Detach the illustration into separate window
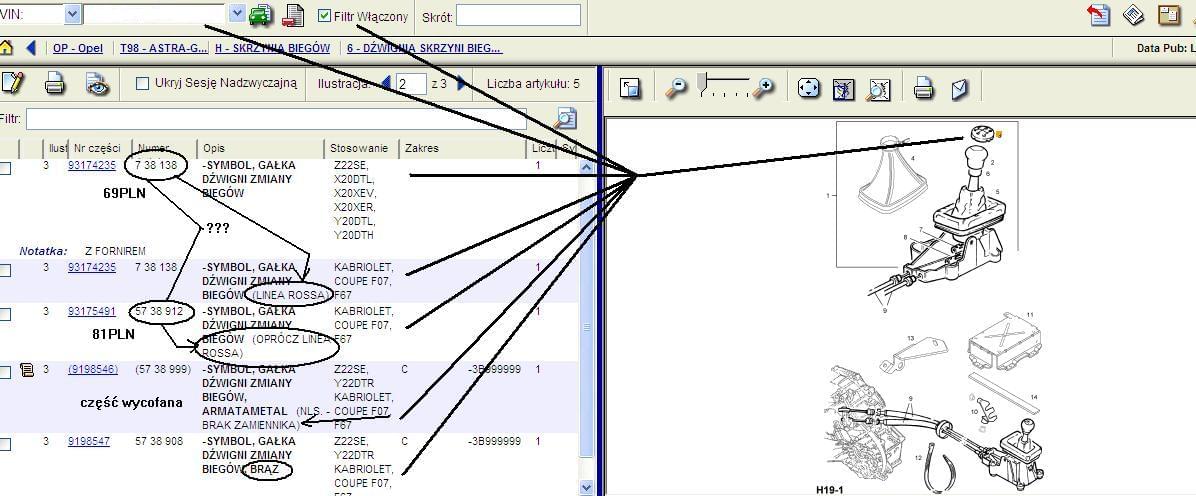The width and height of the screenshot is (1196, 496). (x=629, y=89)
